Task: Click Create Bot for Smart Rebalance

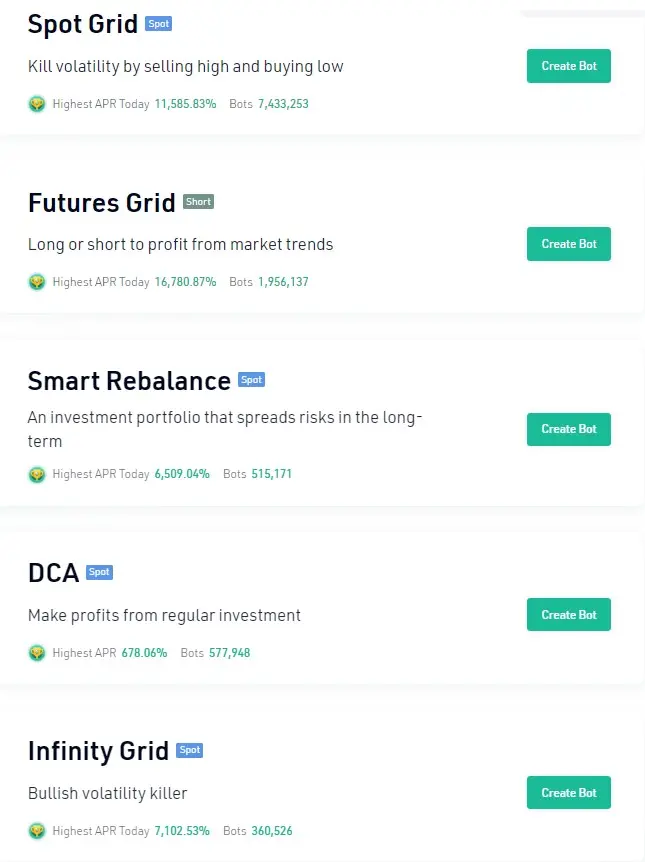Action: (x=569, y=429)
